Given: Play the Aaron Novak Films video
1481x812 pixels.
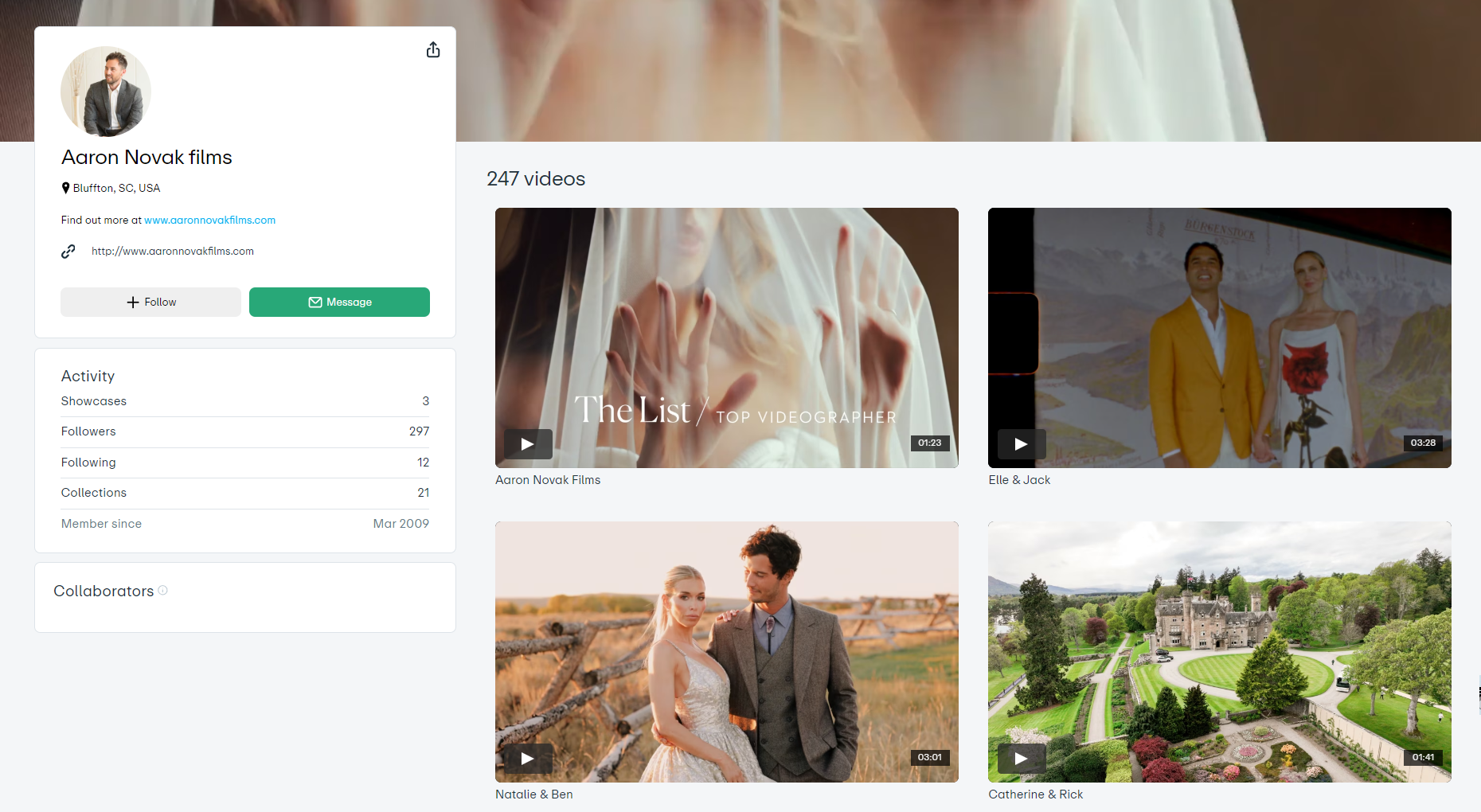Looking at the screenshot, I should pyautogui.click(x=527, y=443).
